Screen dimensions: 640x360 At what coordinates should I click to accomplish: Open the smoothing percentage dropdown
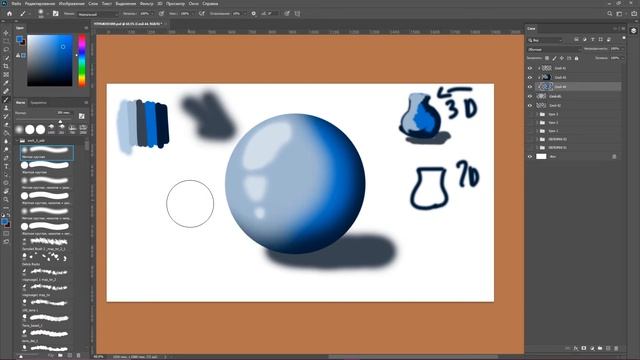tap(244, 13)
